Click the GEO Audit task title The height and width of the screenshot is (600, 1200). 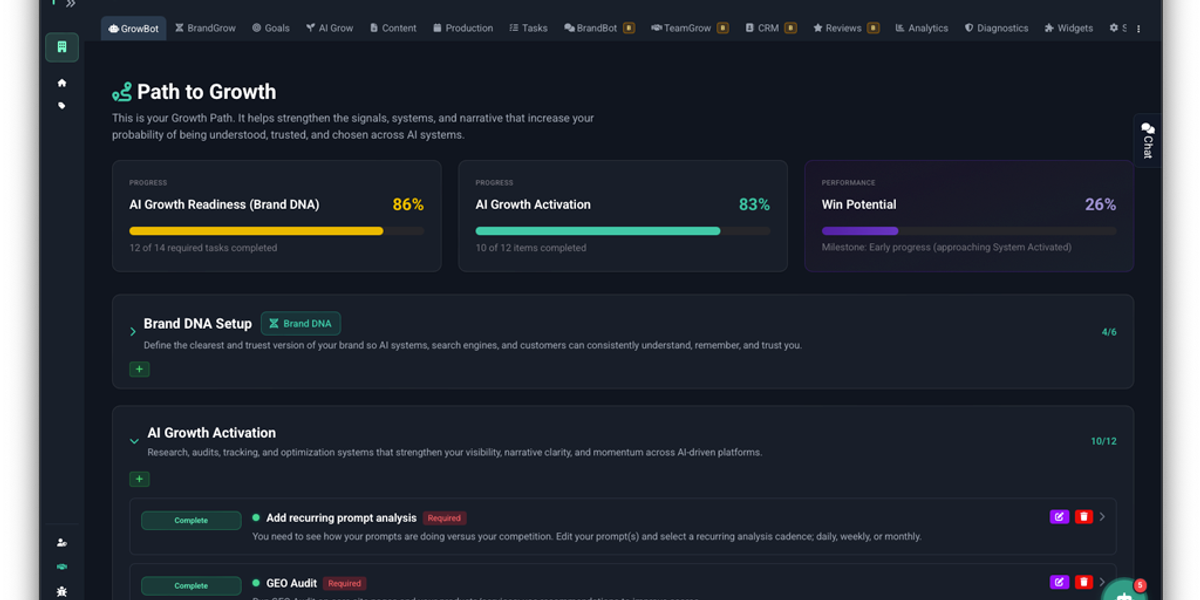coord(291,583)
